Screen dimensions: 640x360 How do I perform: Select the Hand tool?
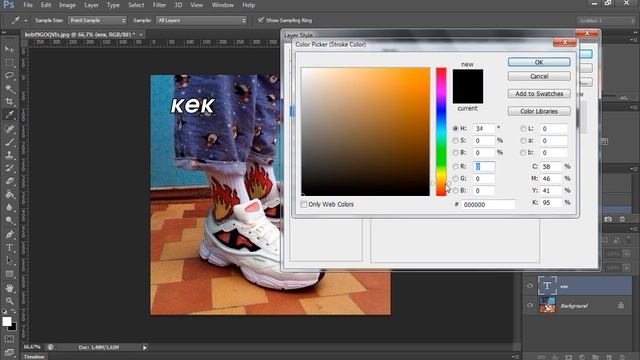(x=9, y=288)
